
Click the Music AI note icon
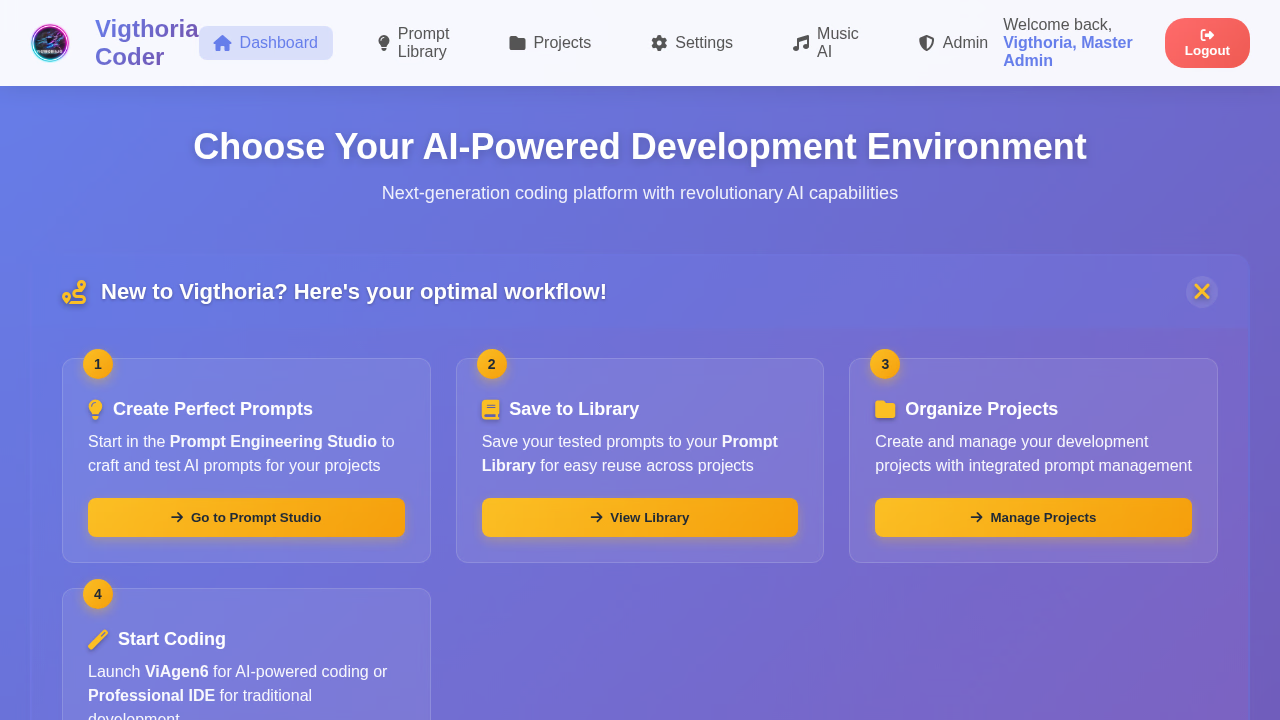pos(799,43)
